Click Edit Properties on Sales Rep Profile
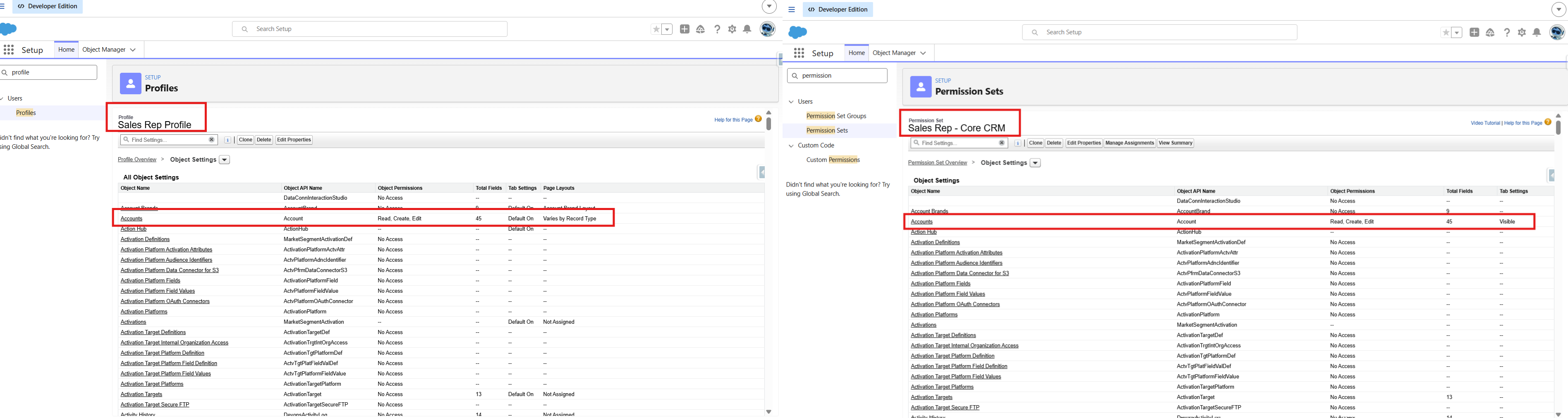 click(x=294, y=140)
